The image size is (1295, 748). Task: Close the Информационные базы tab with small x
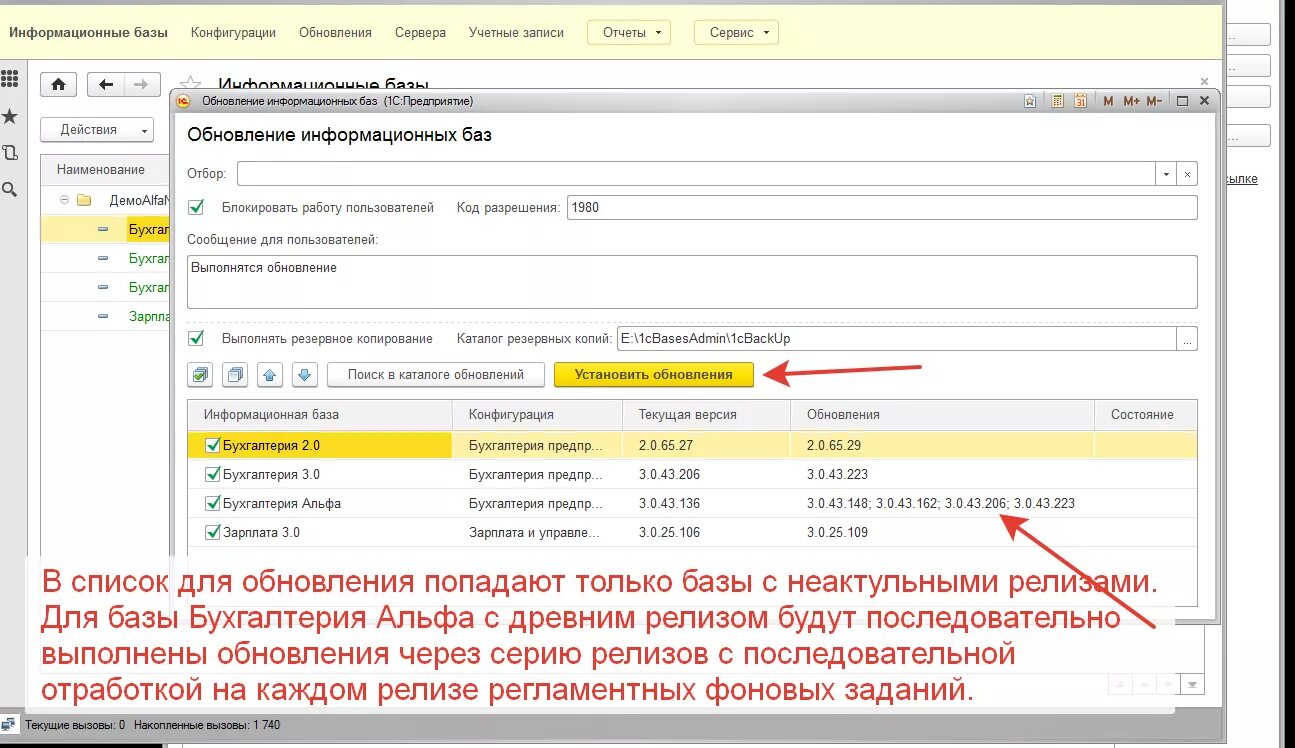(1204, 80)
